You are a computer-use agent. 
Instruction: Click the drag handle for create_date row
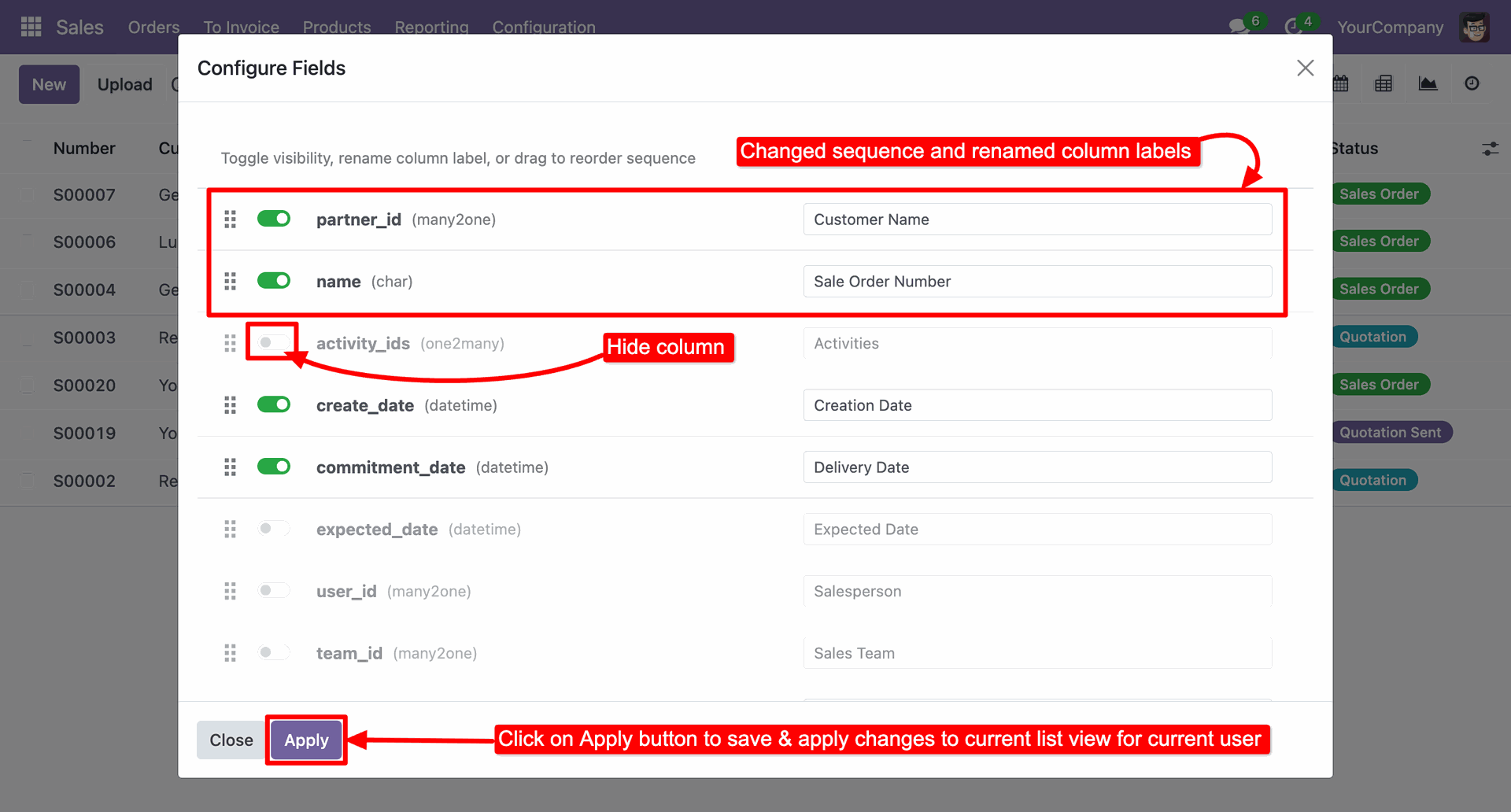point(230,405)
